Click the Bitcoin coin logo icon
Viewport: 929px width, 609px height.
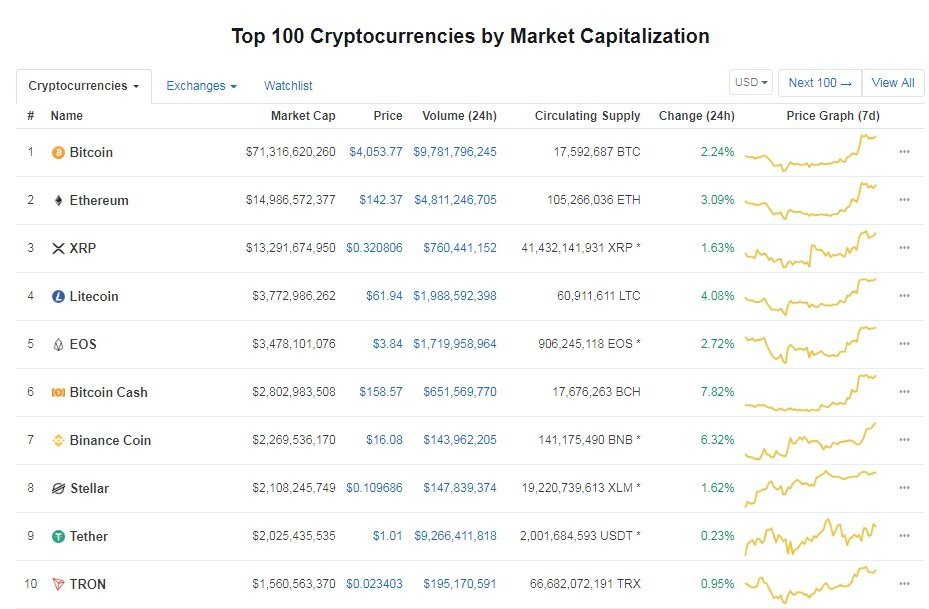(x=58, y=153)
